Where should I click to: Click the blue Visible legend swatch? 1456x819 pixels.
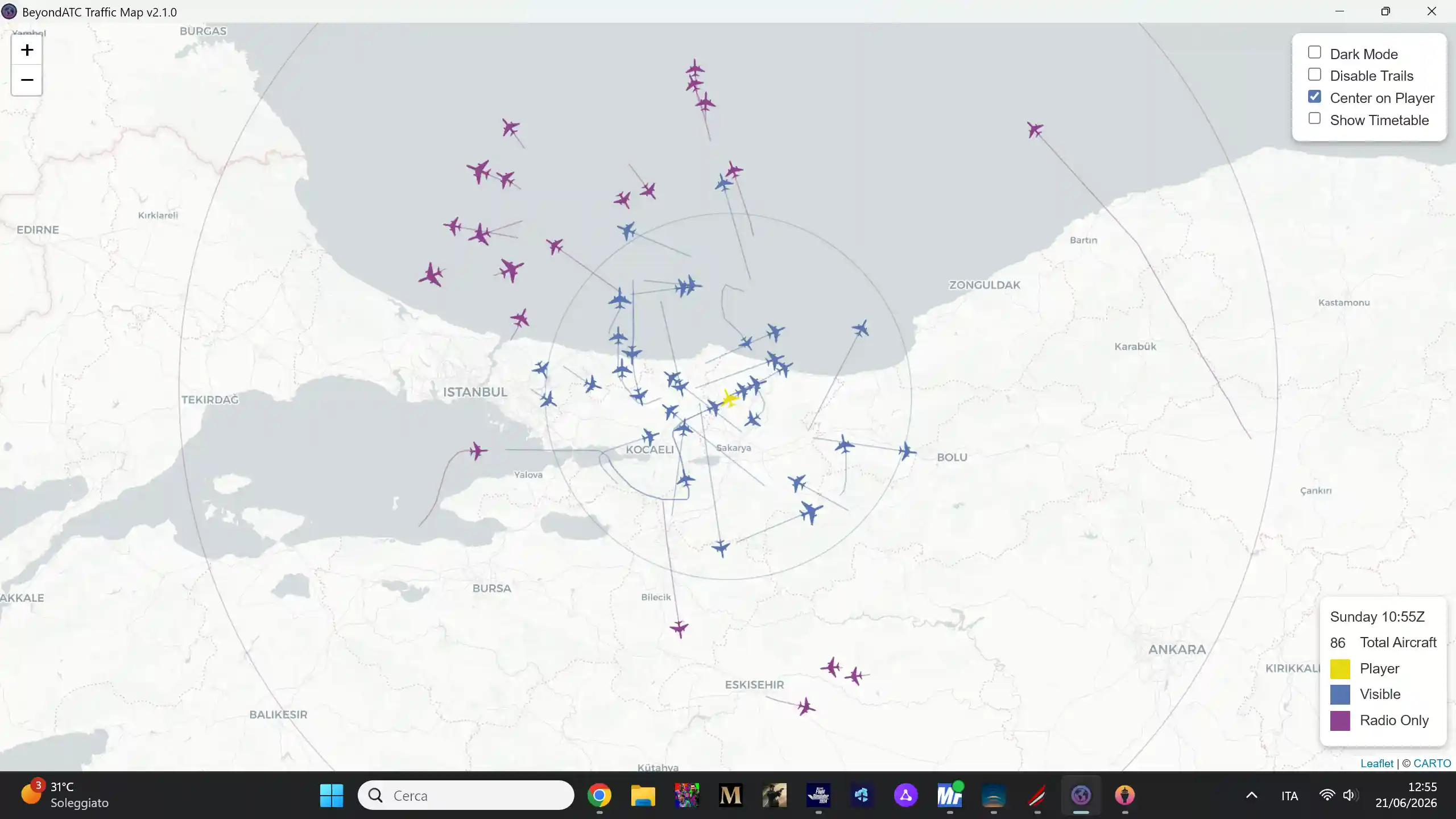[x=1340, y=694]
